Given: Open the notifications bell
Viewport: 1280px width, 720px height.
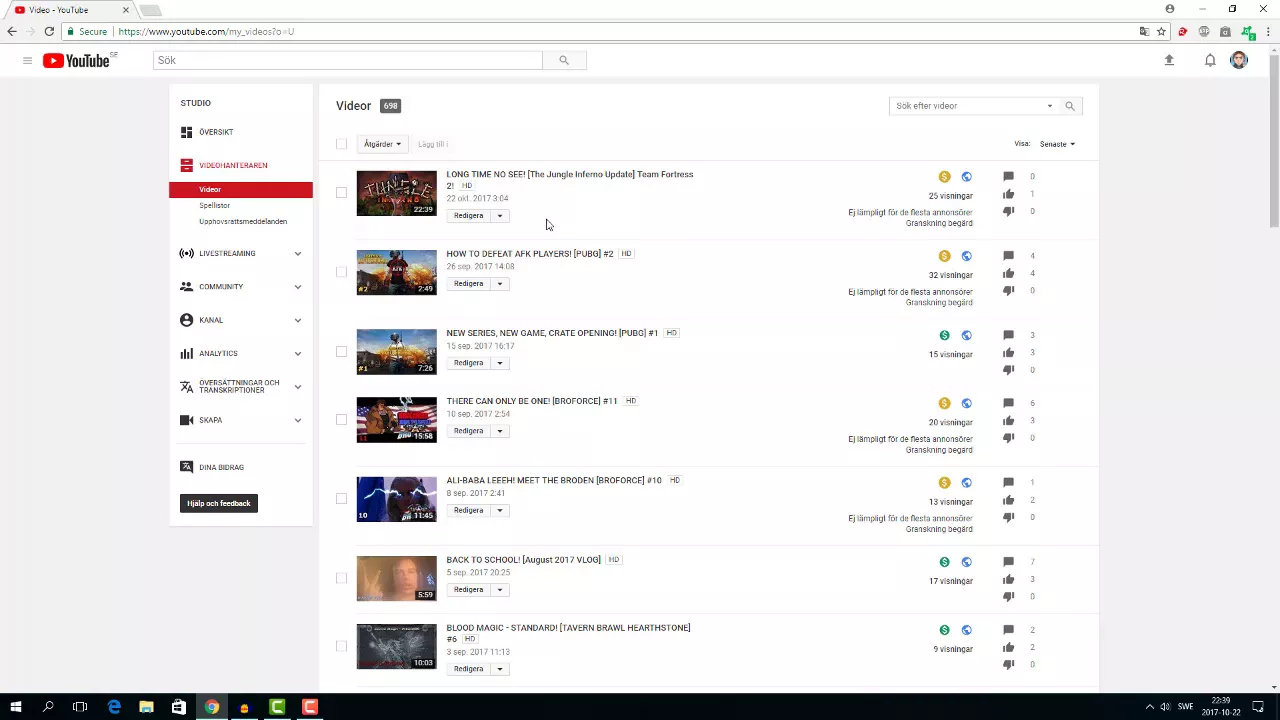Looking at the screenshot, I should 1210,61.
